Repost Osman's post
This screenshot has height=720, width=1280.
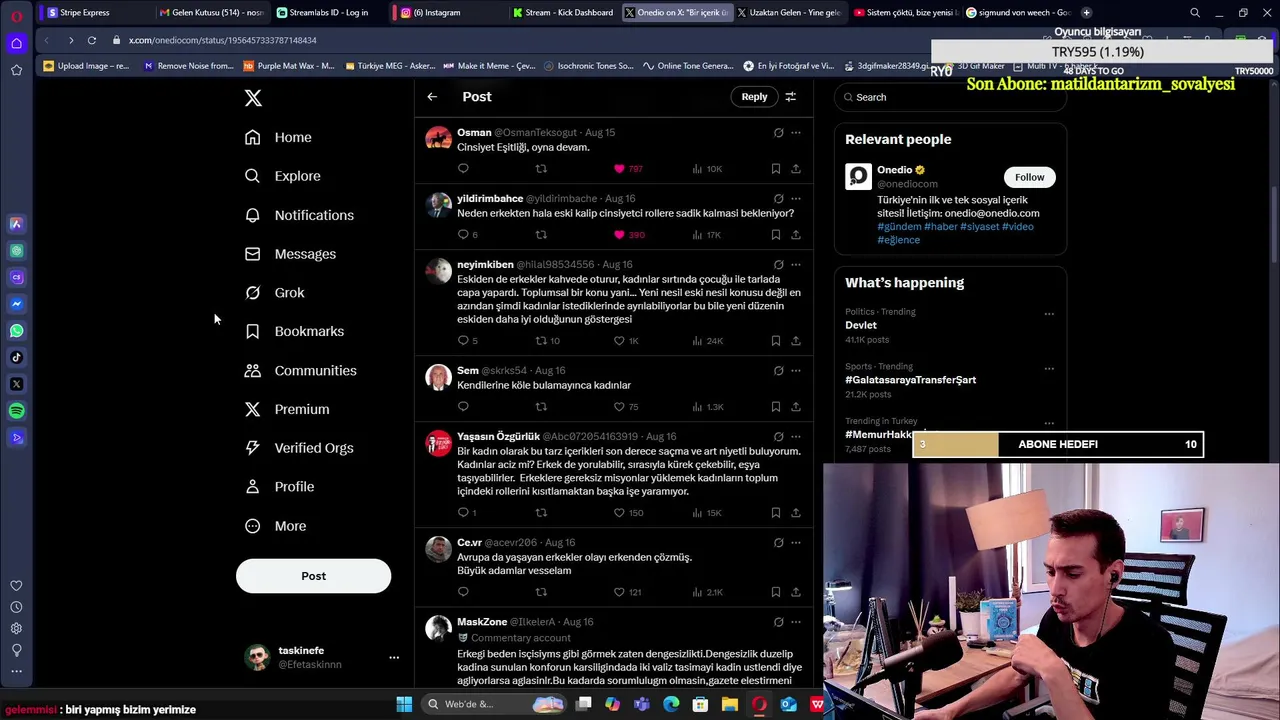point(541,169)
